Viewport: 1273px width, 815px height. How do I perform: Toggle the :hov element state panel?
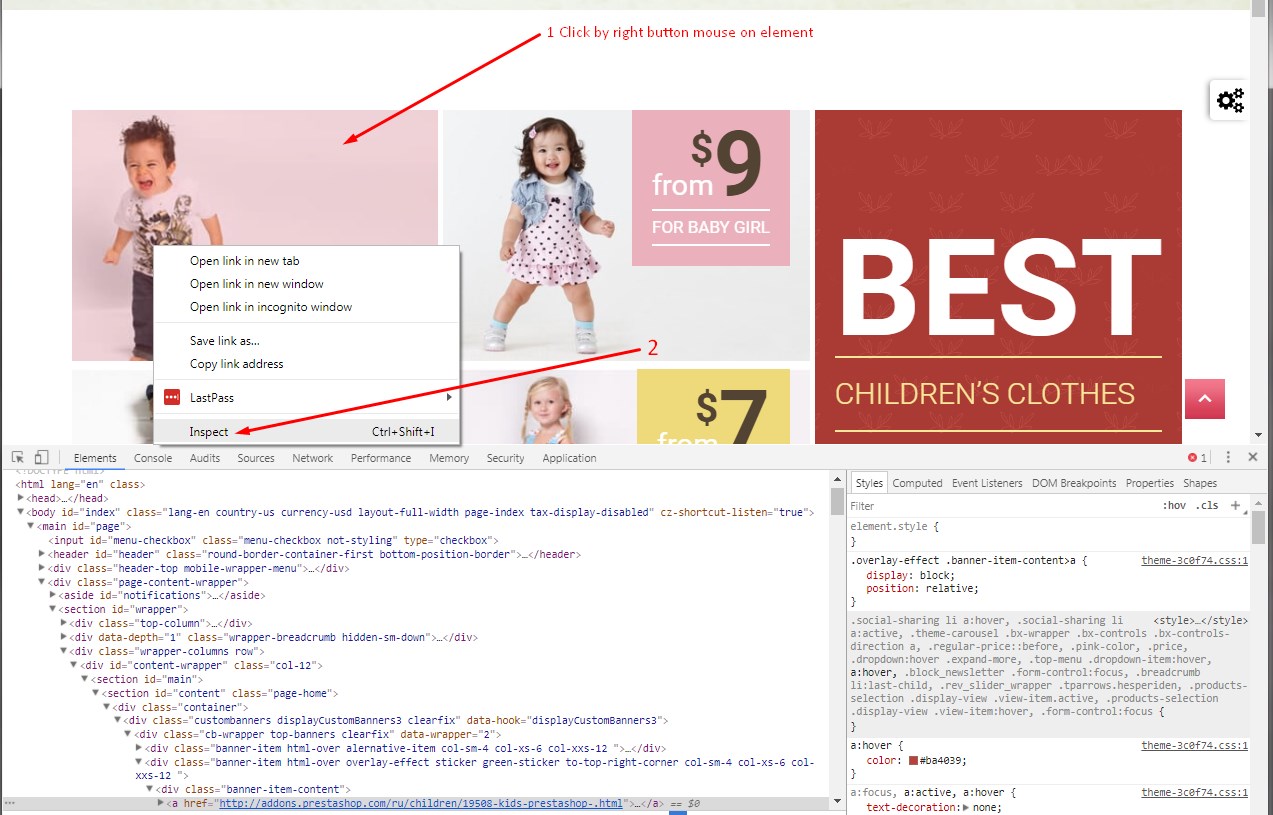tap(1174, 506)
